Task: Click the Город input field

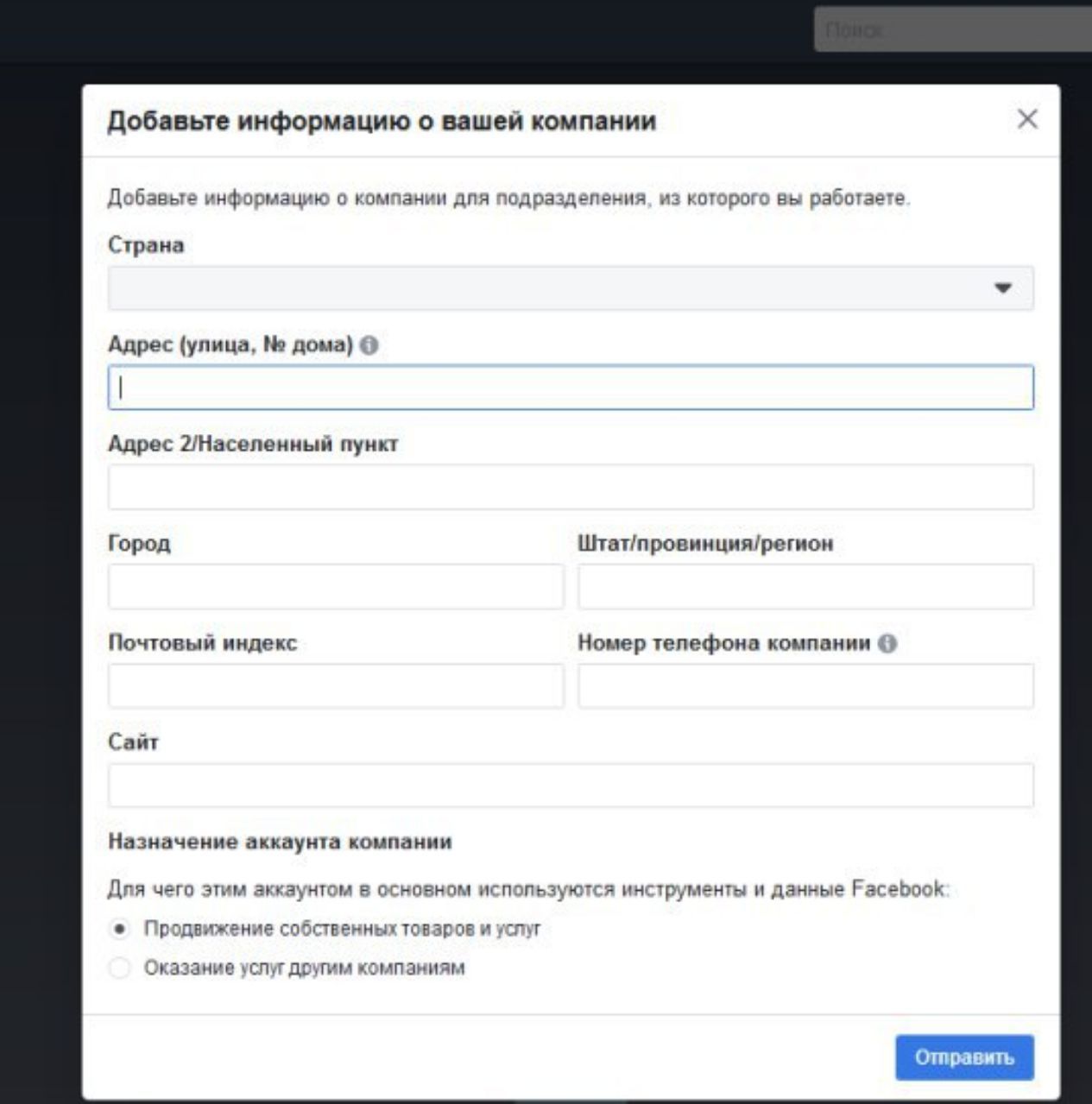Action: [x=336, y=587]
